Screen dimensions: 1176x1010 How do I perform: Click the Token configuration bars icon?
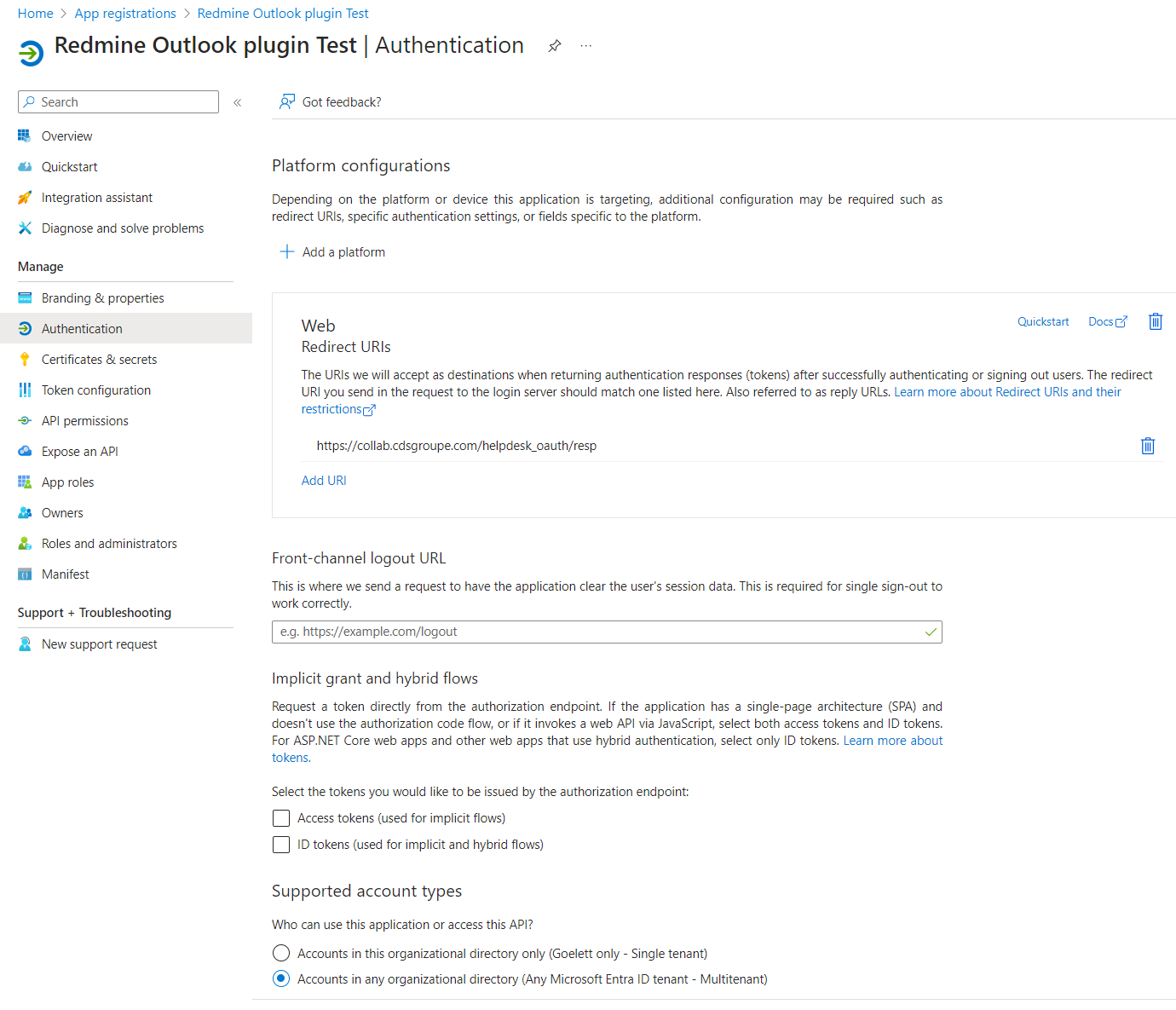[25, 390]
